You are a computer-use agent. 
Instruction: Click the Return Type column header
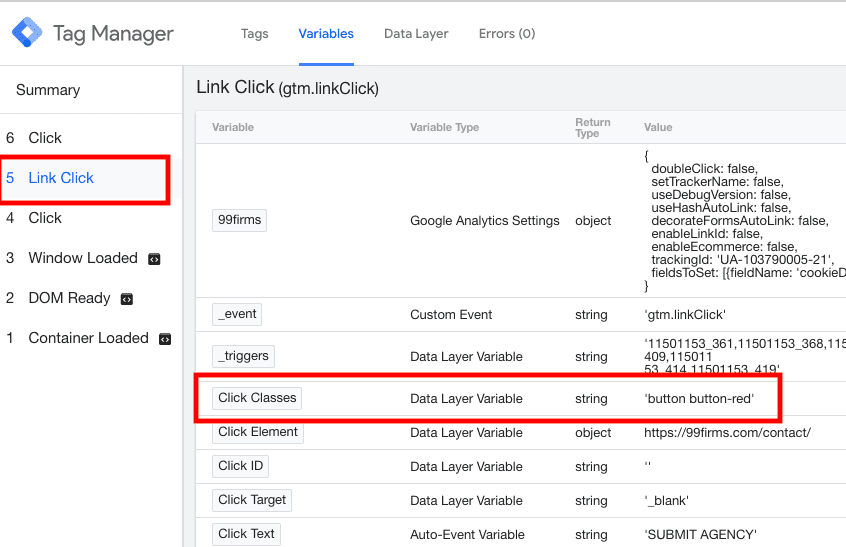592,128
